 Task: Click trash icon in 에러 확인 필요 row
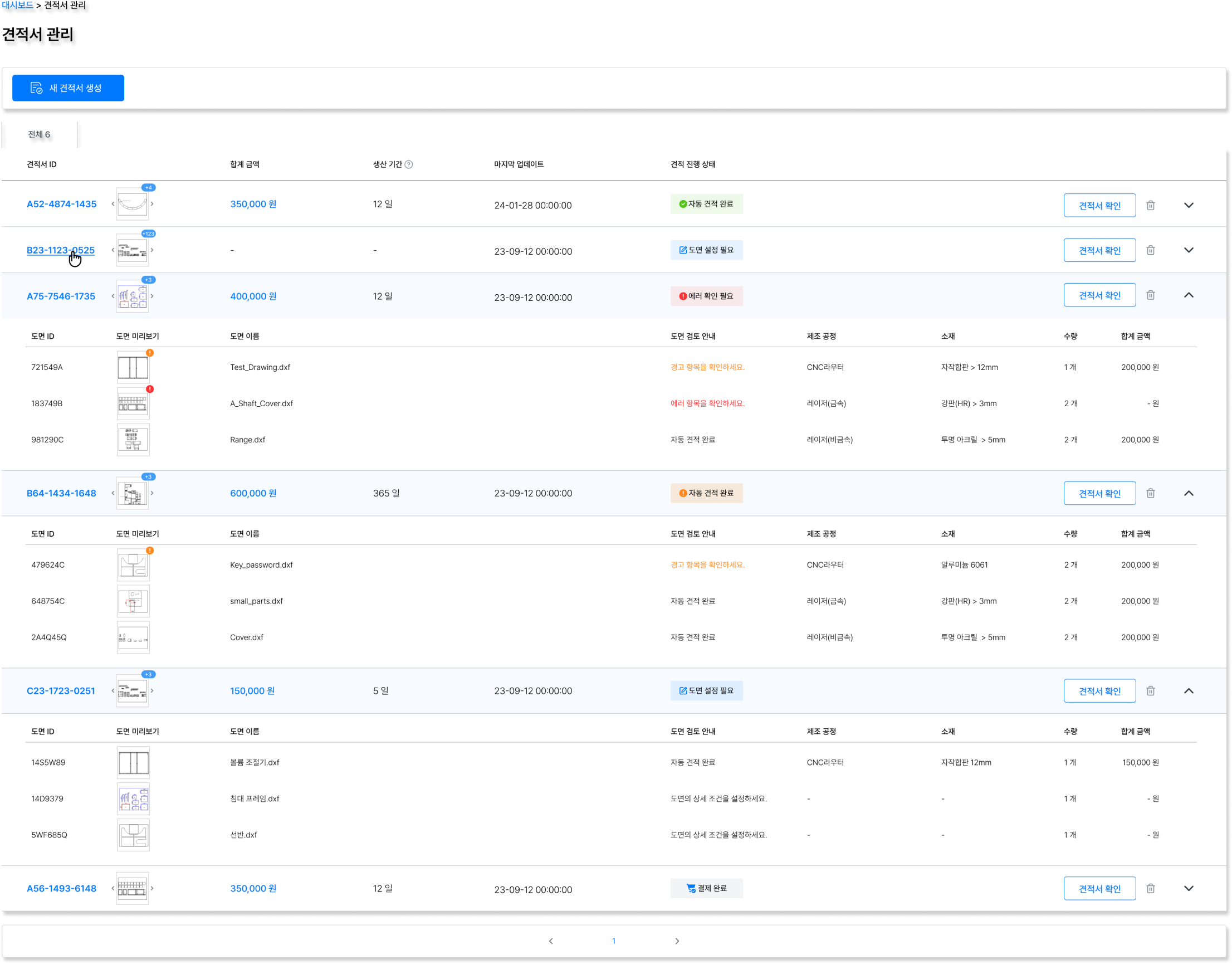pyautogui.click(x=1150, y=295)
